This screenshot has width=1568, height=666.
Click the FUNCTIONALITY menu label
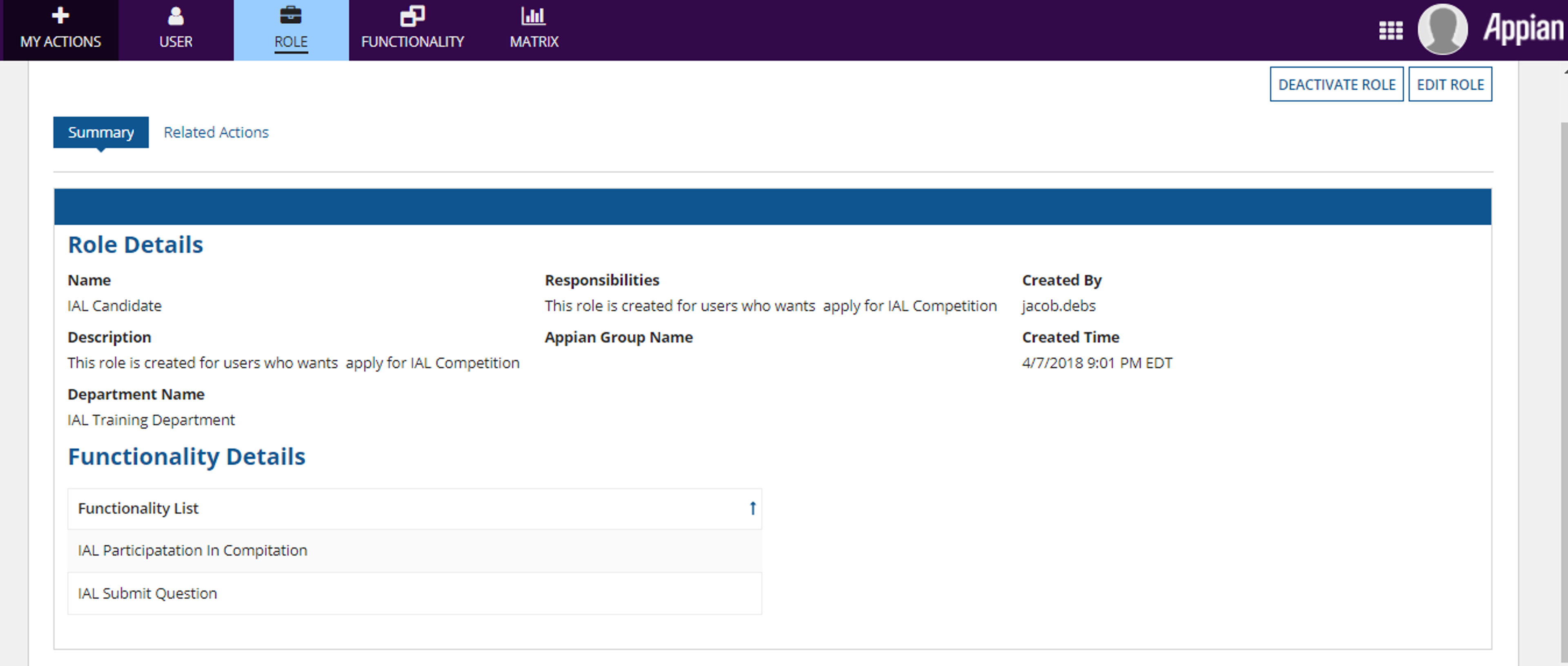[412, 41]
